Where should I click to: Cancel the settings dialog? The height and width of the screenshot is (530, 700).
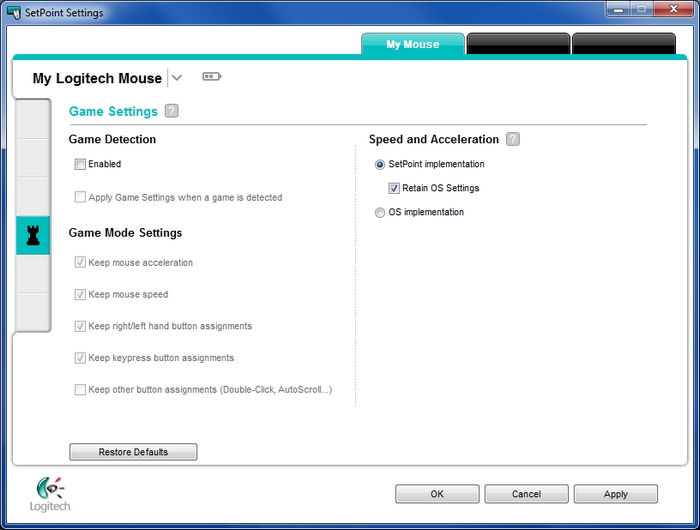click(526, 494)
